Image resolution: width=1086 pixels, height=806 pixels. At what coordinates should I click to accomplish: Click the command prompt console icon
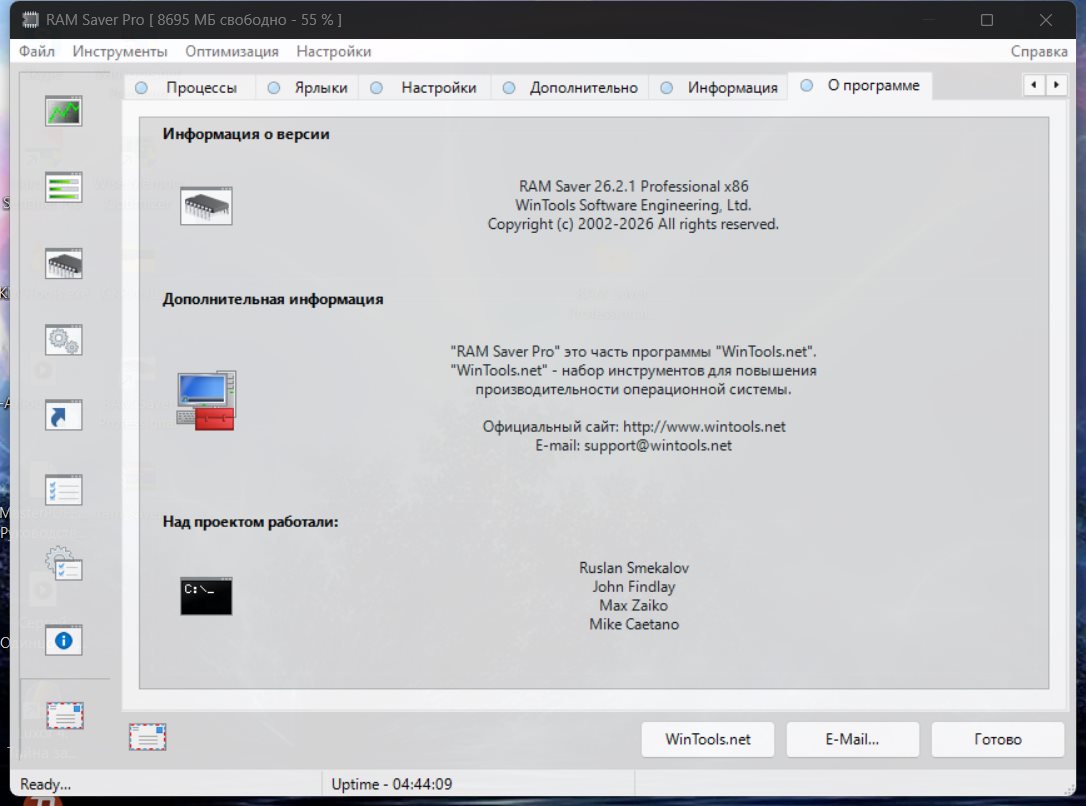(x=206, y=595)
